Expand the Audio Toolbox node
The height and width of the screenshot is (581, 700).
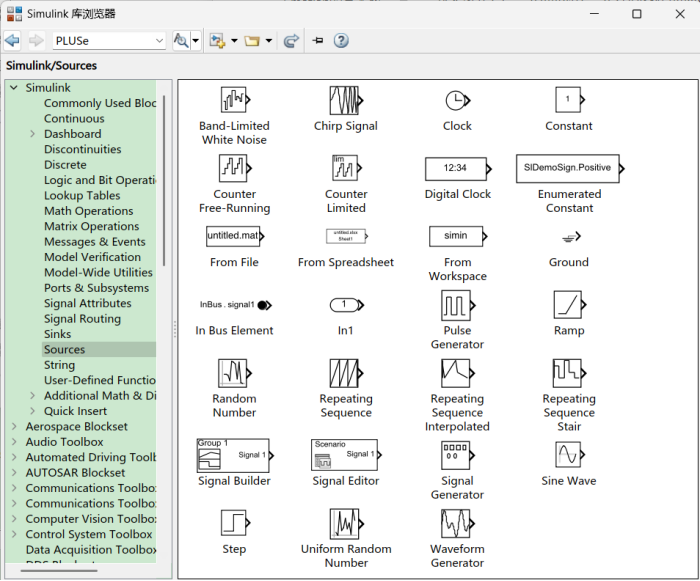[14, 442]
